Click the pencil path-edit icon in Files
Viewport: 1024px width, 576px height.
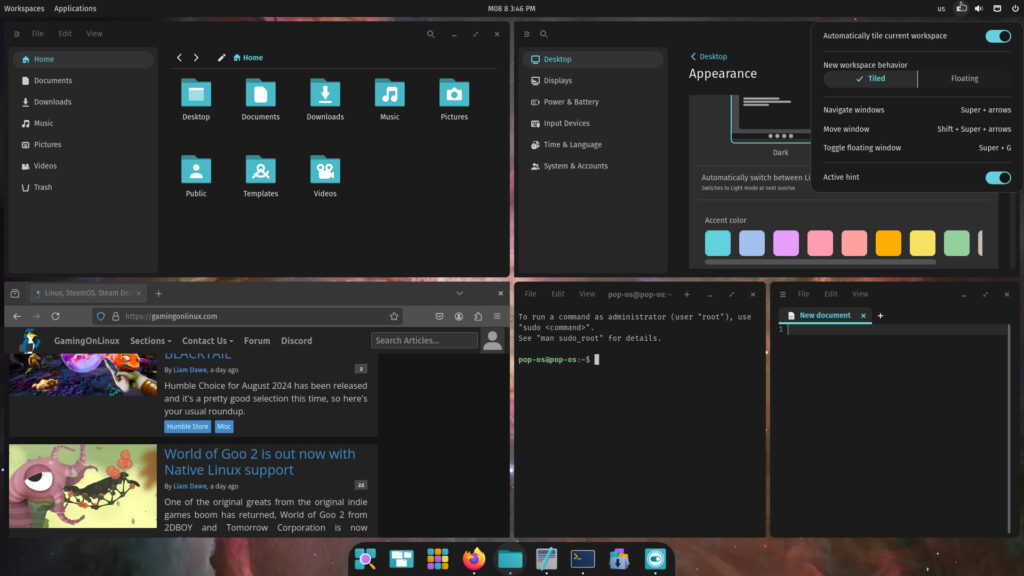pyautogui.click(x=222, y=57)
